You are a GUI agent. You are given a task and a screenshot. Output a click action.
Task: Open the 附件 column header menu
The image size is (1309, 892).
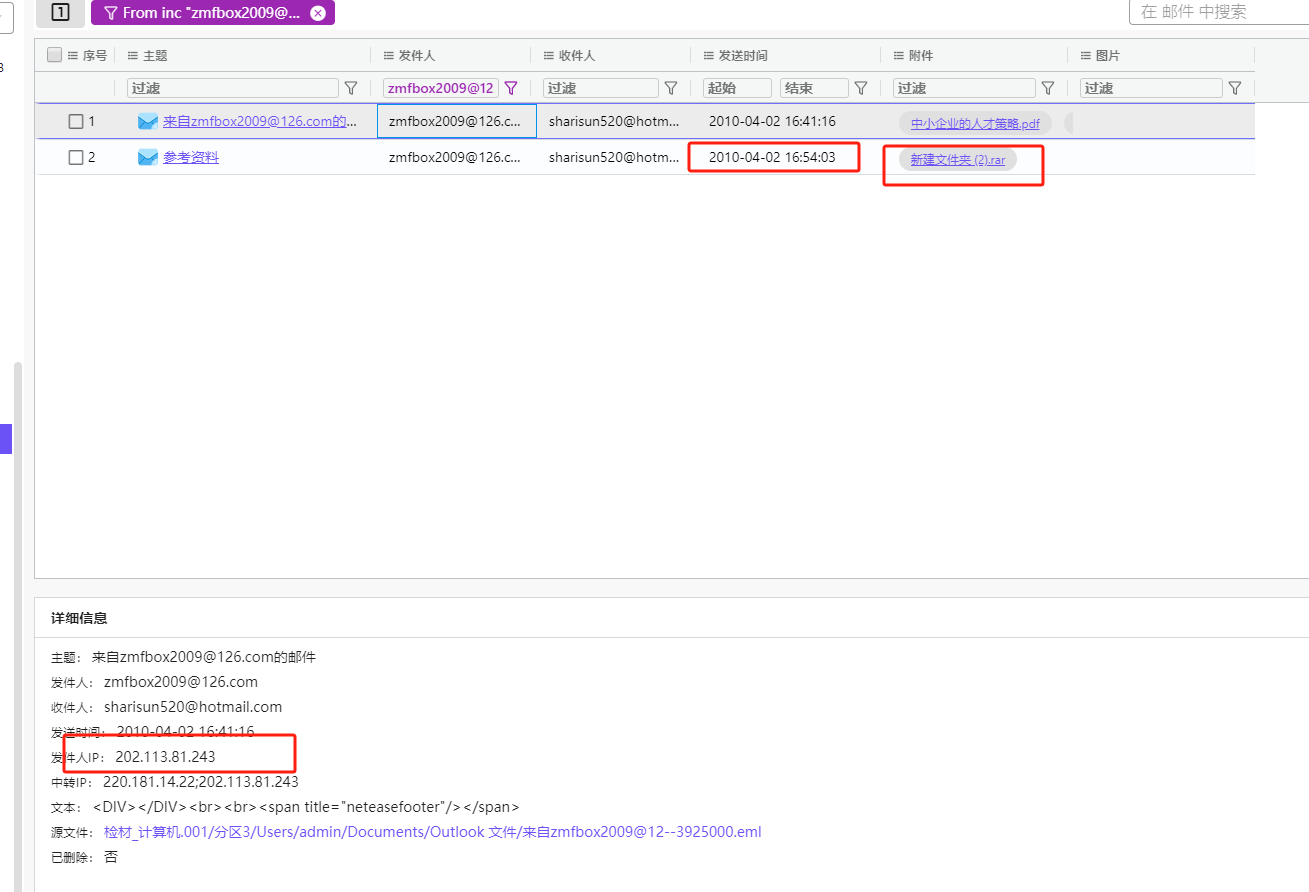click(899, 56)
